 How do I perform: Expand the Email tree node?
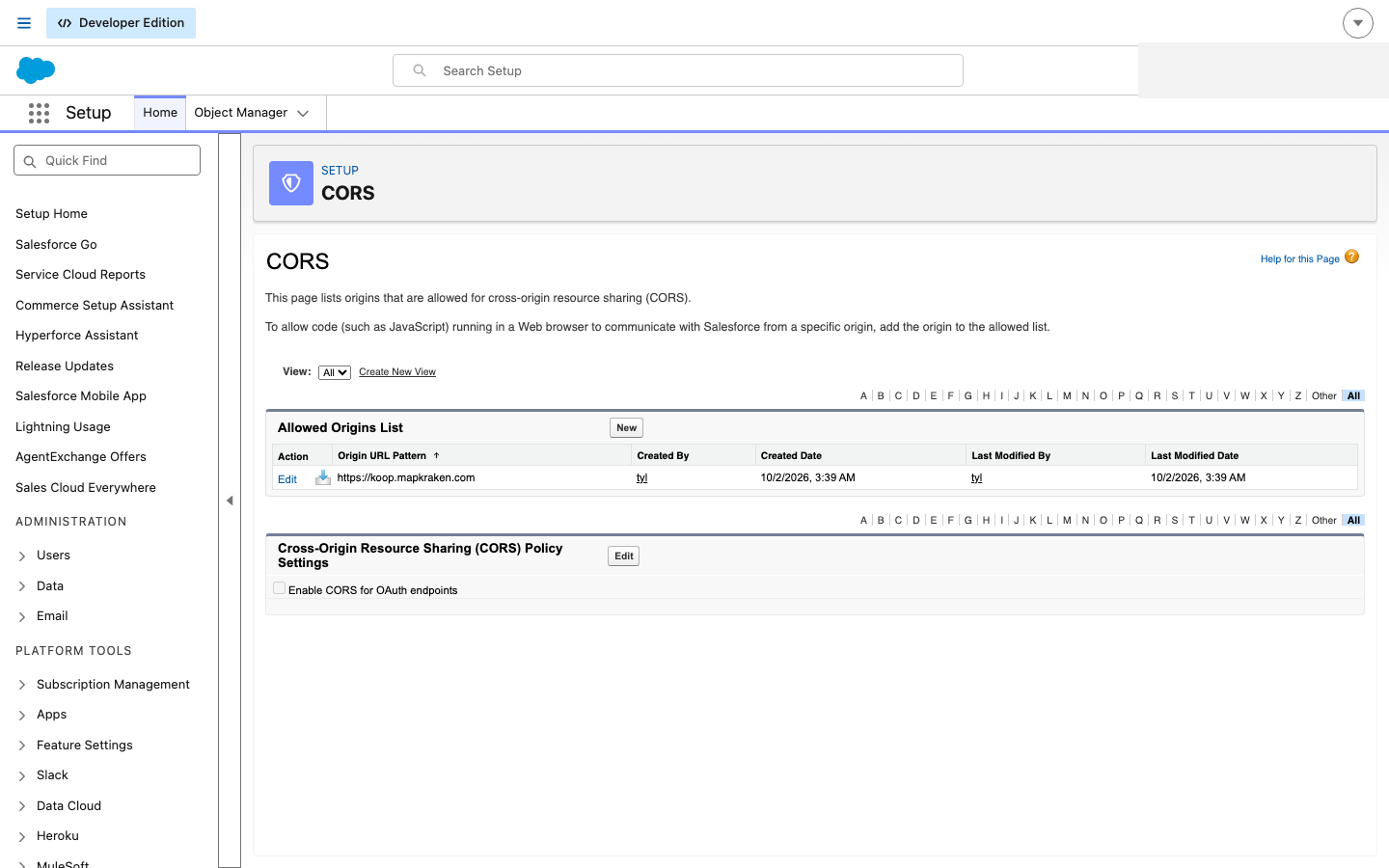click(x=22, y=617)
